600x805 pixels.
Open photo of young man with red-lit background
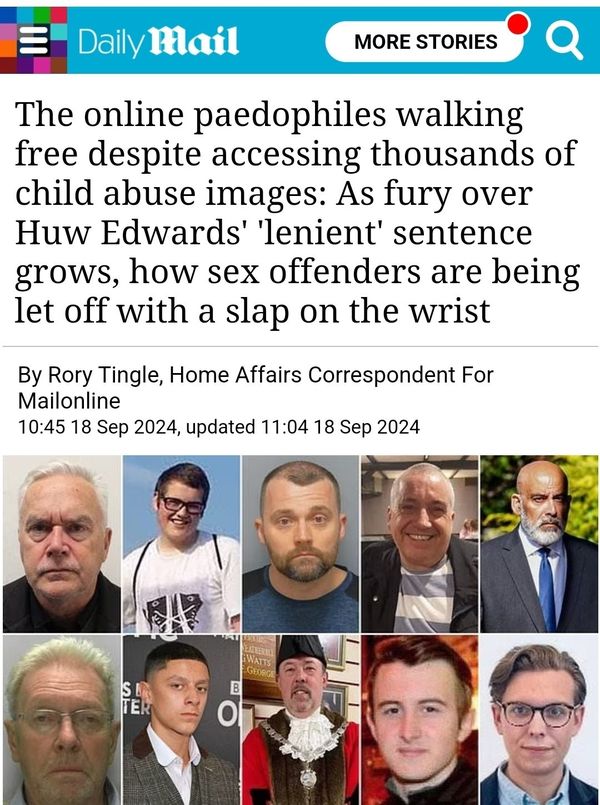tap(419, 720)
